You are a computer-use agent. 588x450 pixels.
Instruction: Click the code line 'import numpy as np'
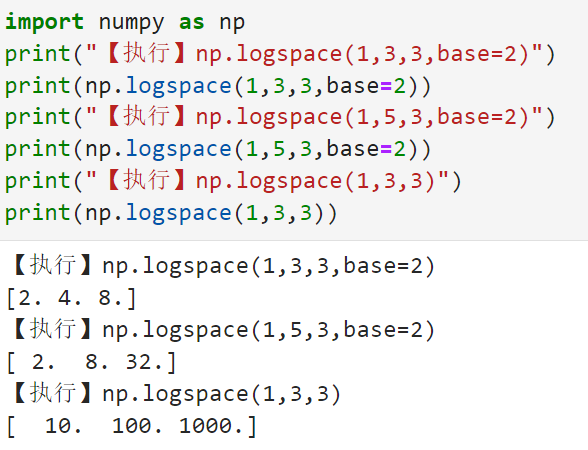[125, 22]
